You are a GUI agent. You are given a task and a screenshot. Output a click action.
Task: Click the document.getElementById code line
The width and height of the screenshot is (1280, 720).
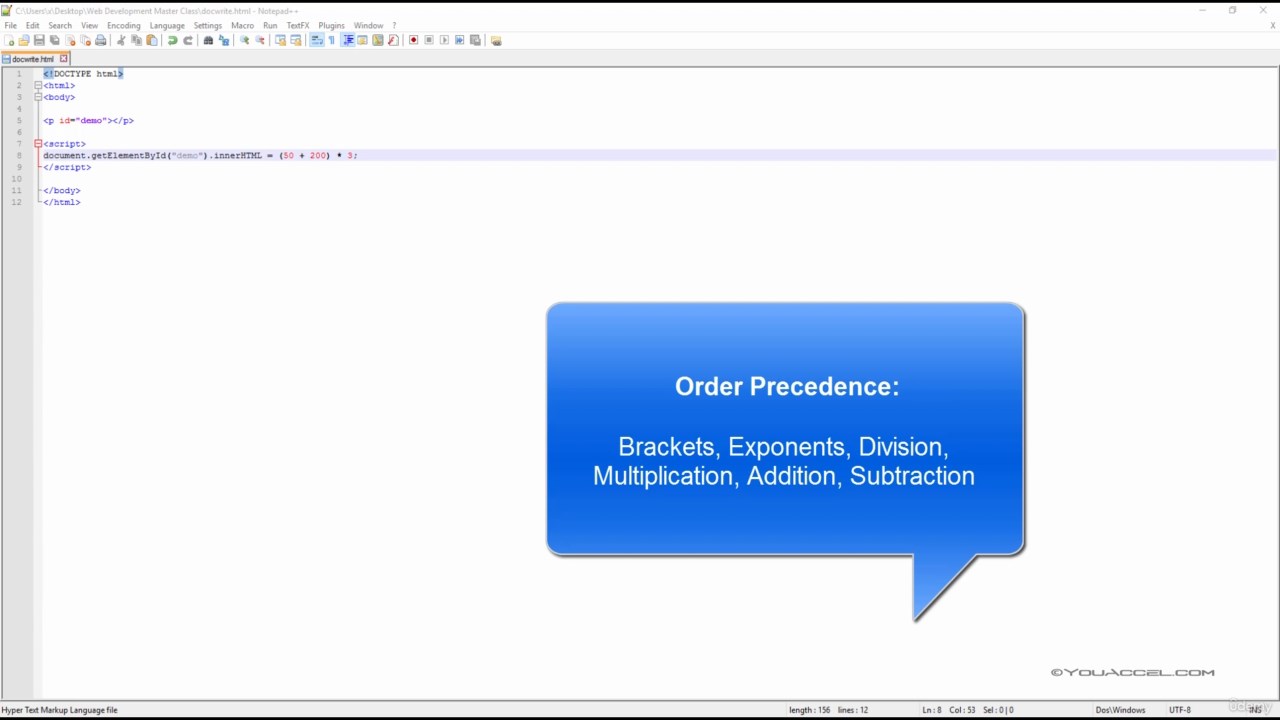(200, 155)
